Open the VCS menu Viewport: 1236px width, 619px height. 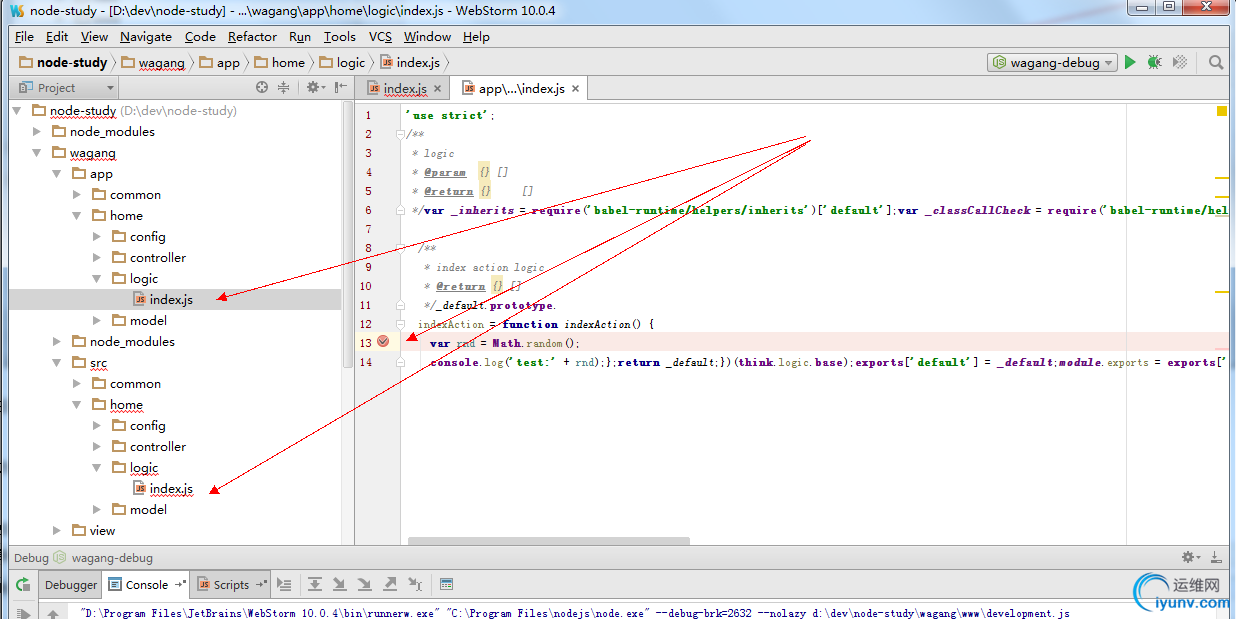380,37
